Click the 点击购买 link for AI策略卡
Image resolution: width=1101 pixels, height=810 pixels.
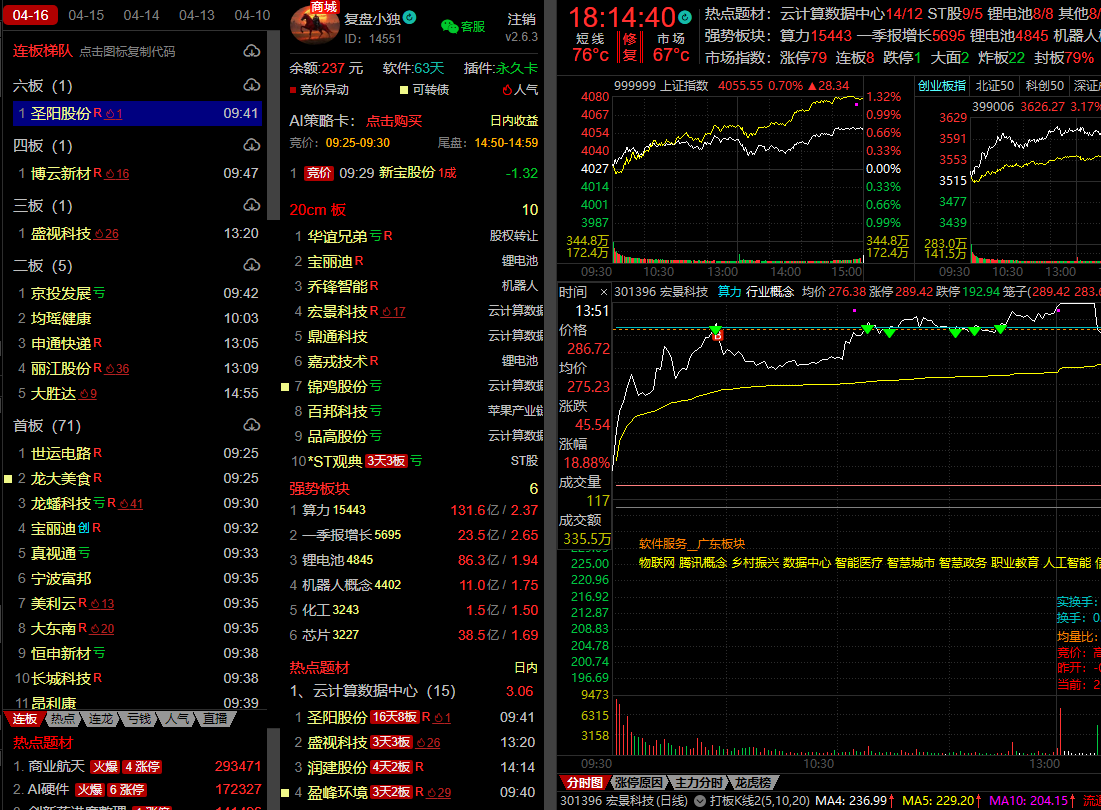click(394, 121)
